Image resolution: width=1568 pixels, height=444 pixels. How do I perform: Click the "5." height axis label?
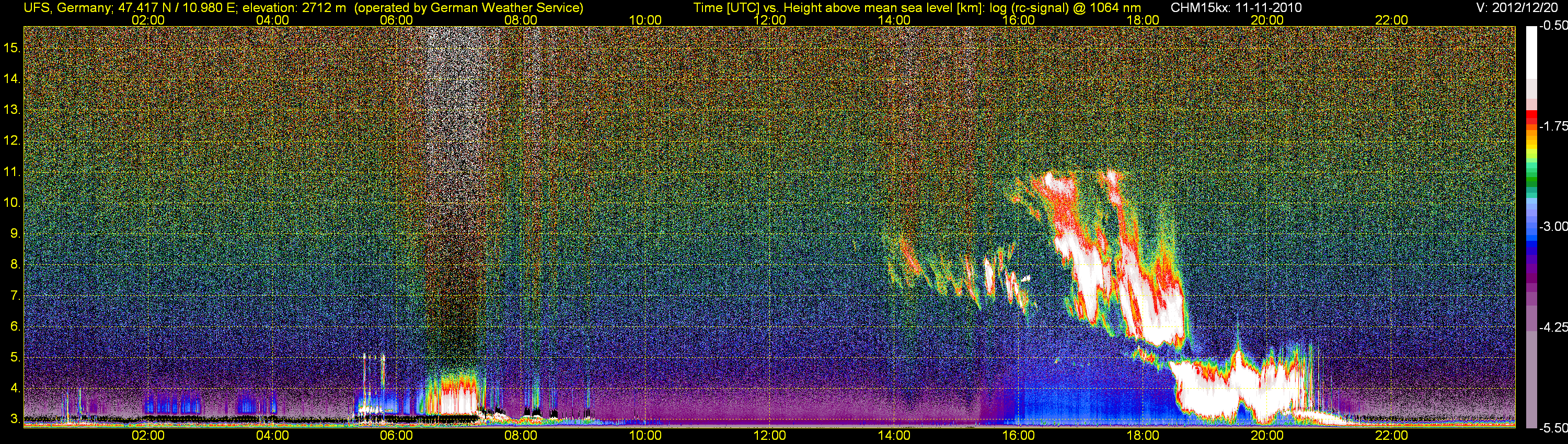click(16, 358)
